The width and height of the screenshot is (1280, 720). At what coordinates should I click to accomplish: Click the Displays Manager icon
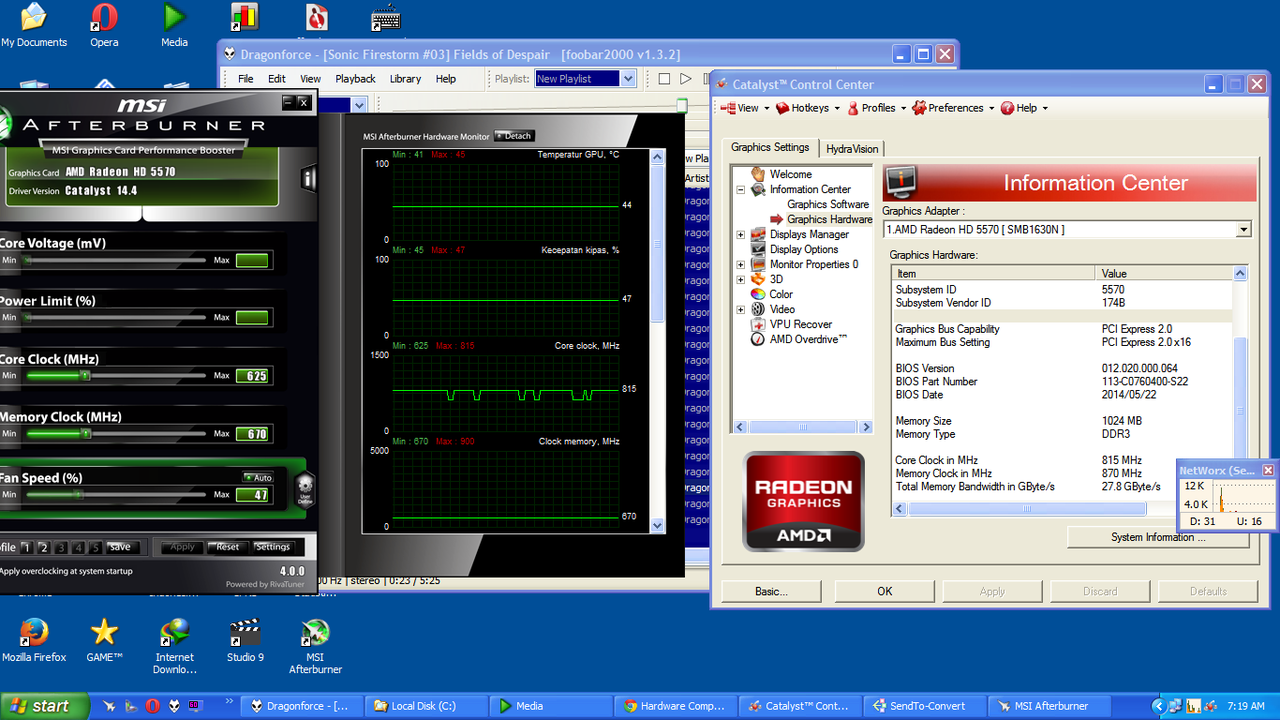tap(758, 234)
